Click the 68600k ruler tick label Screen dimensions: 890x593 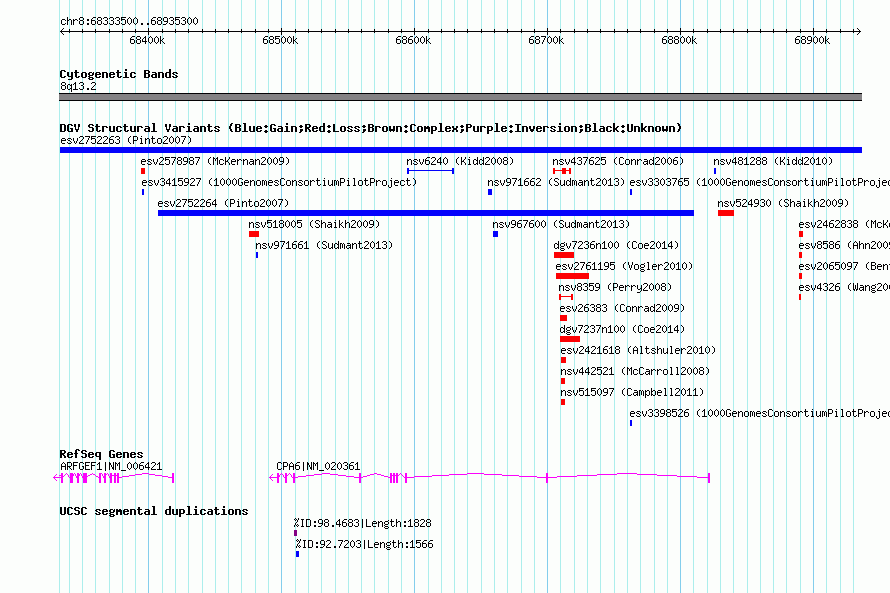click(x=413, y=40)
